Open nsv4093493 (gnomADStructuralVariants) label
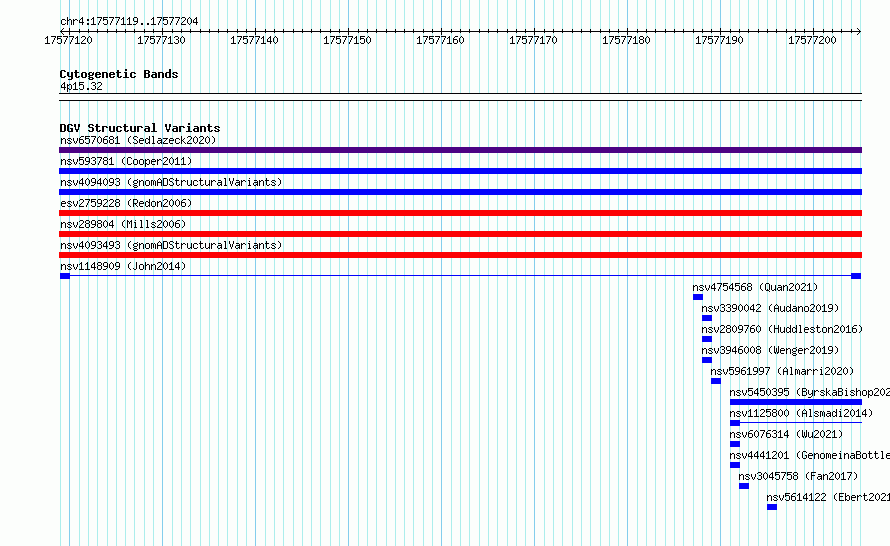The height and width of the screenshot is (546, 890). point(171,245)
